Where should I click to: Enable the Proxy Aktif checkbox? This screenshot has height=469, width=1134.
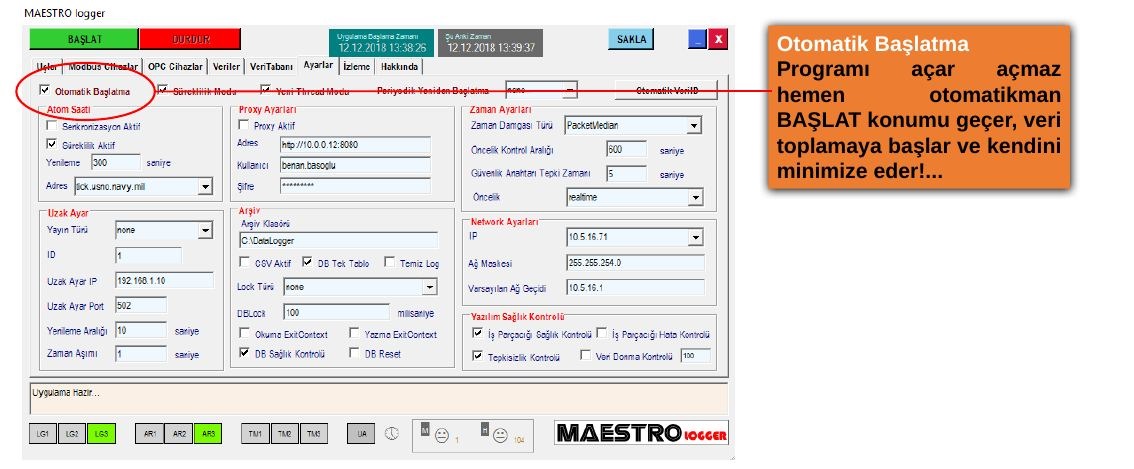[243, 125]
